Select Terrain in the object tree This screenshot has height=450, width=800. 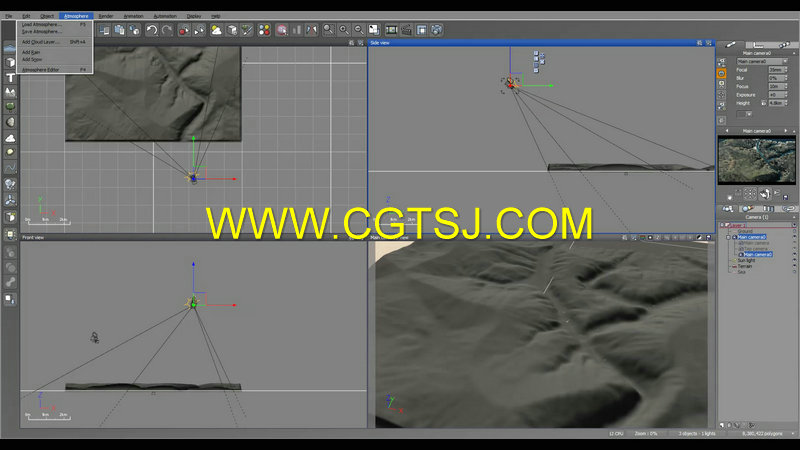[x=744, y=266]
